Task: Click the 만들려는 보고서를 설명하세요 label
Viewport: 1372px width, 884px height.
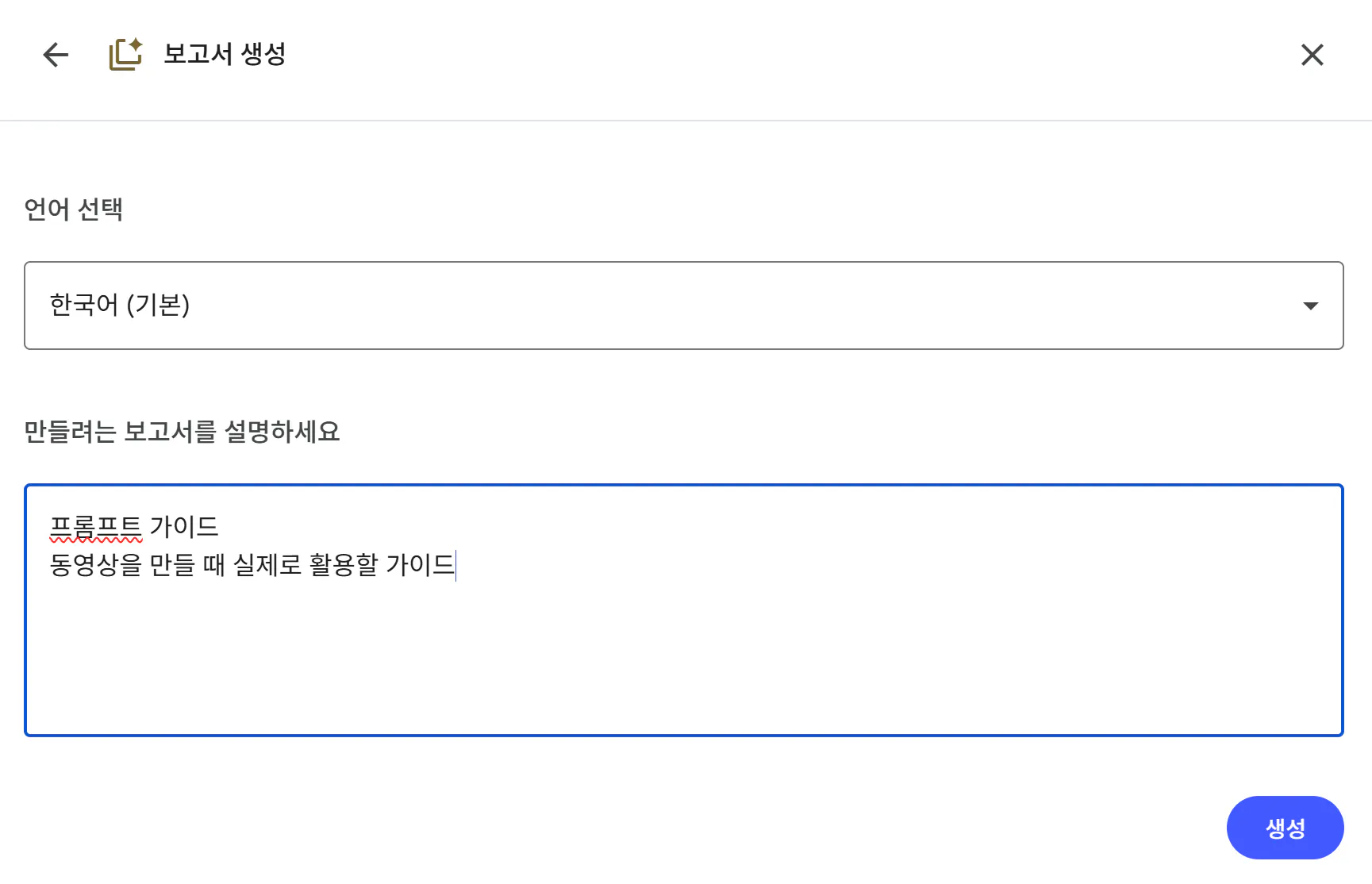Action: [x=182, y=432]
